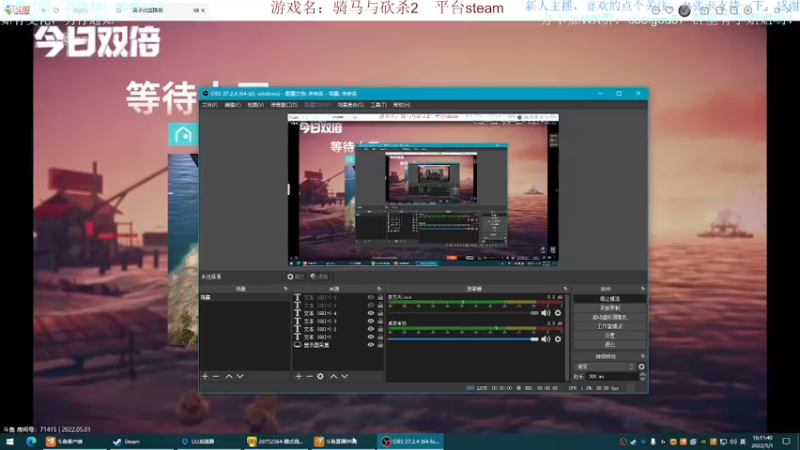Open File menu in OBS

pyautogui.click(x=210, y=105)
